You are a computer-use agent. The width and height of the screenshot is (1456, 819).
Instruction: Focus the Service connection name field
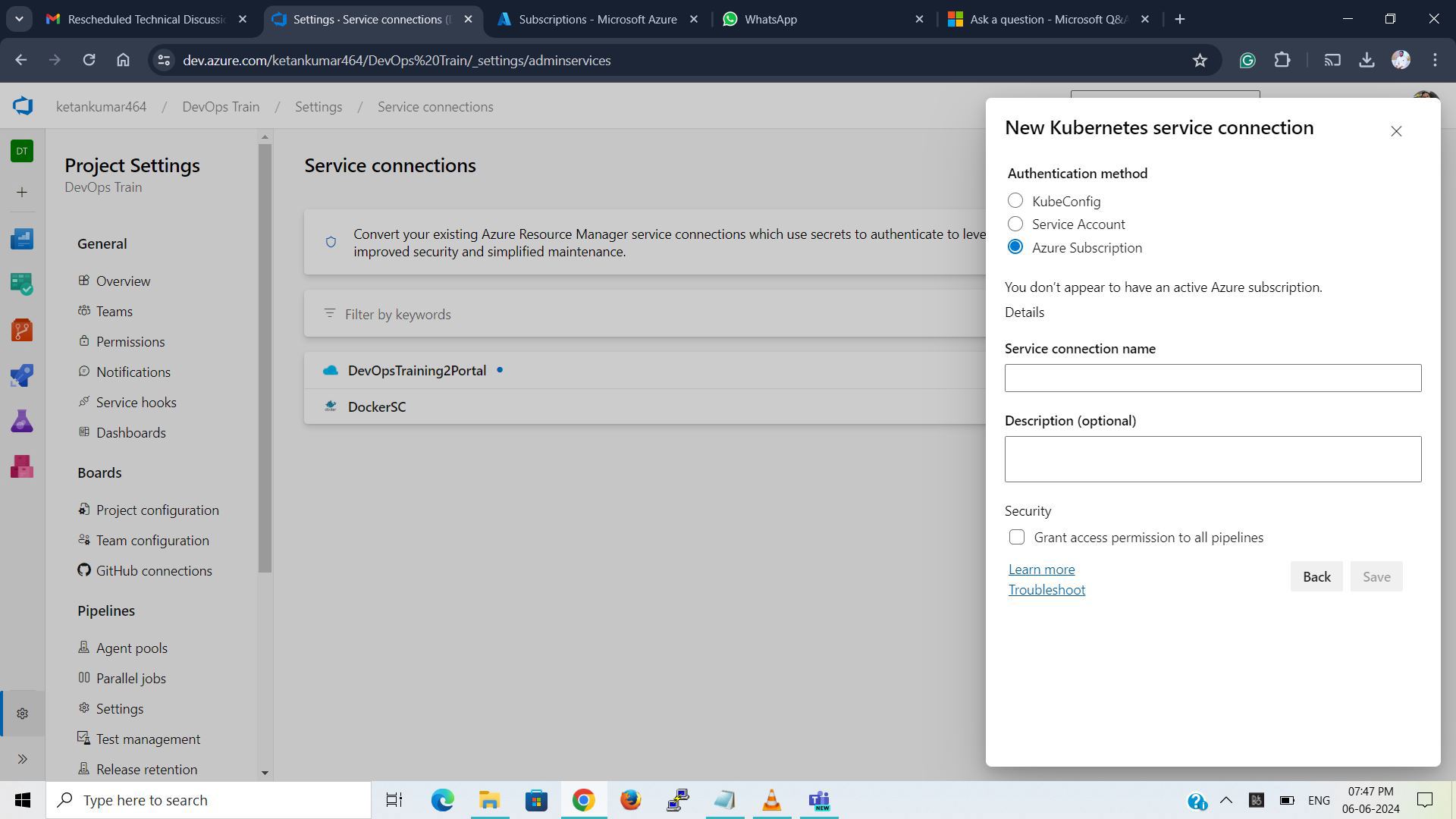click(x=1213, y=378)
